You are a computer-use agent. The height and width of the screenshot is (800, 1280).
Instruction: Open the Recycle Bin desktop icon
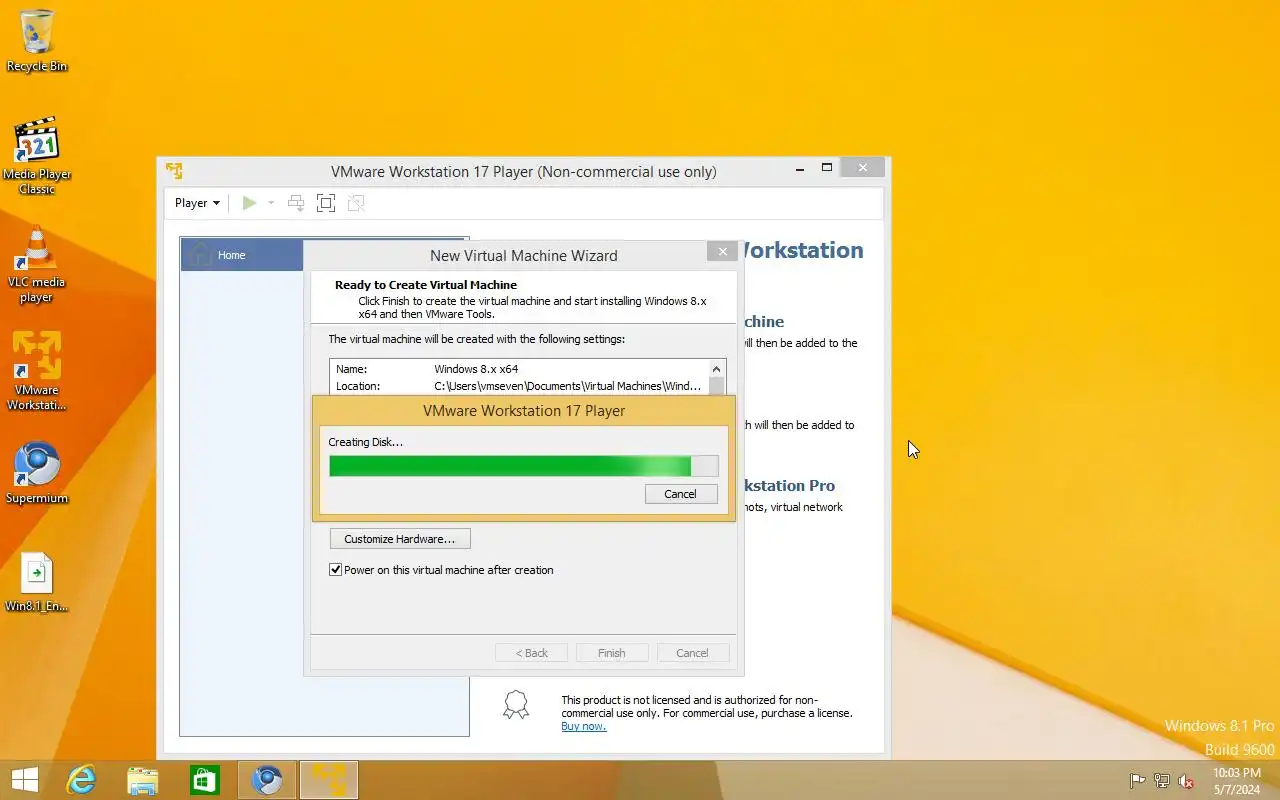[37, 41]
